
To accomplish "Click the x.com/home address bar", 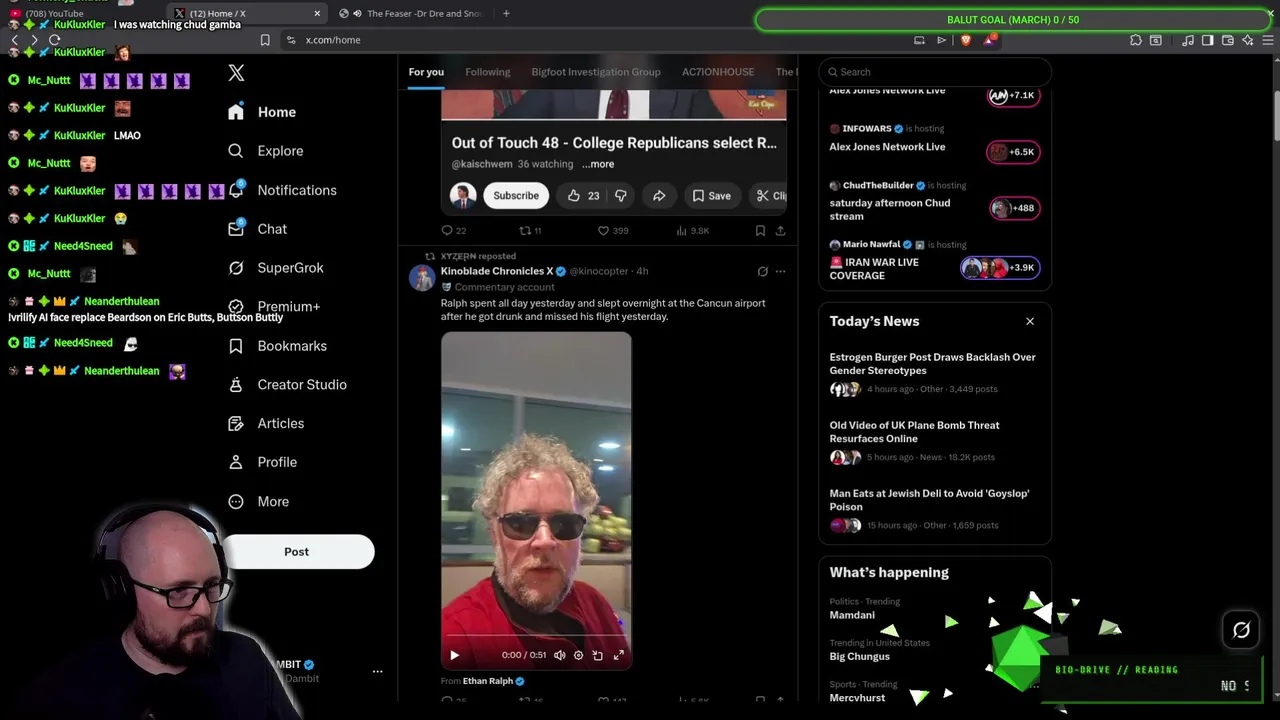I will click(333, 40).
